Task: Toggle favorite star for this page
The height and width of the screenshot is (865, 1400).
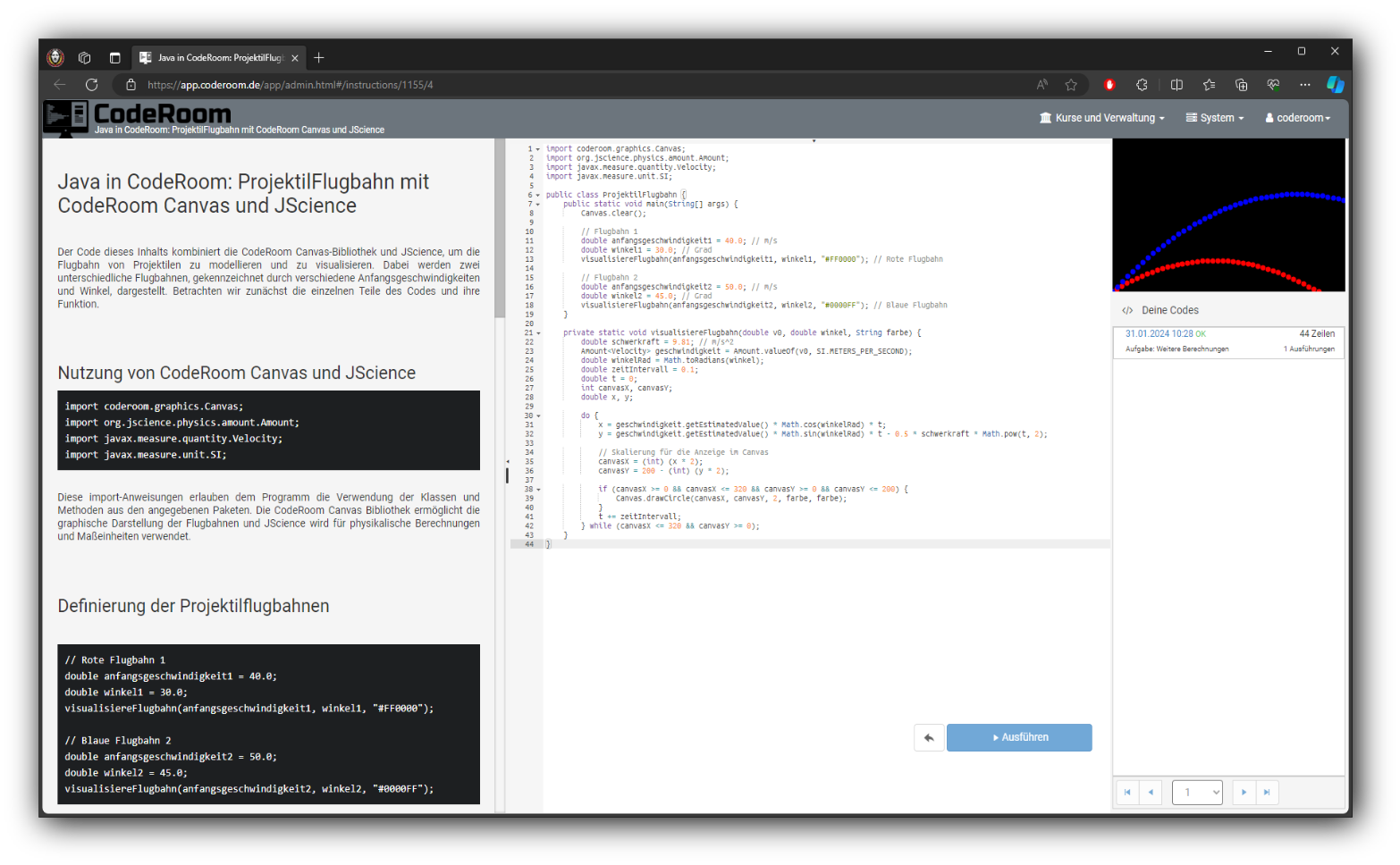Action: click(1071, 85)
